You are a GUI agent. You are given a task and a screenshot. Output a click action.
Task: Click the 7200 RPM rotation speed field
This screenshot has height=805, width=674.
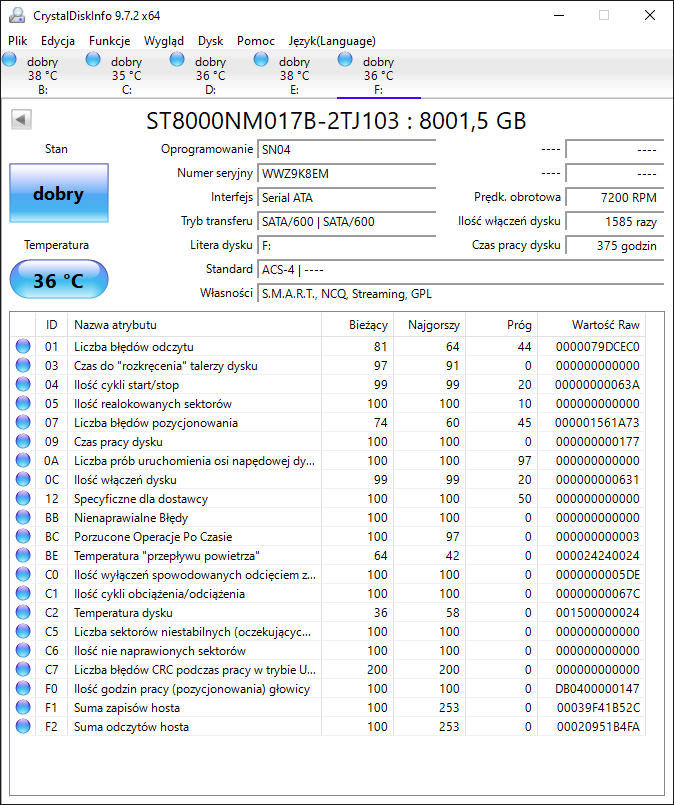[614, 198]
